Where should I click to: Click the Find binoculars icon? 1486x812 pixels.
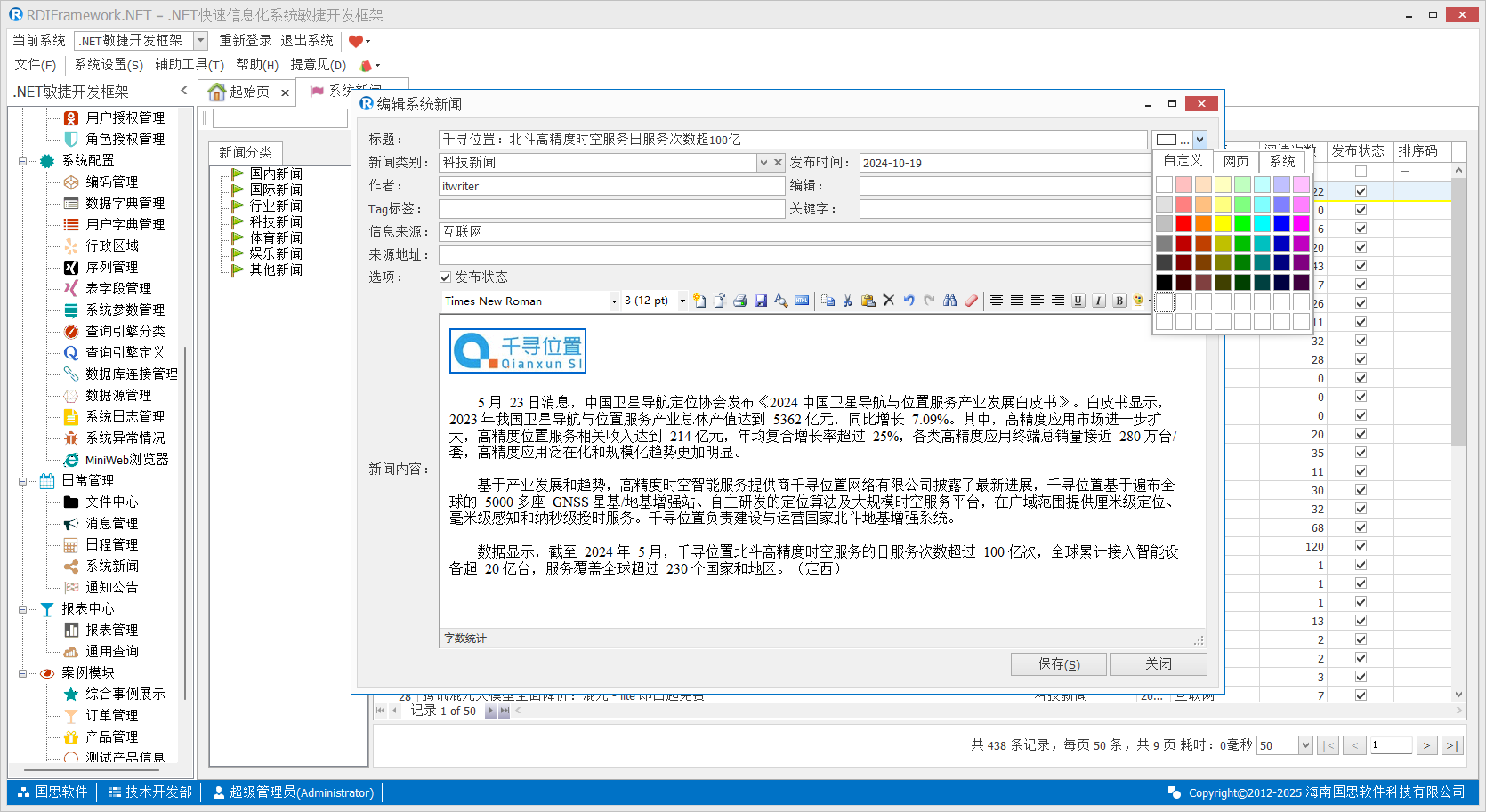point(949,301)
